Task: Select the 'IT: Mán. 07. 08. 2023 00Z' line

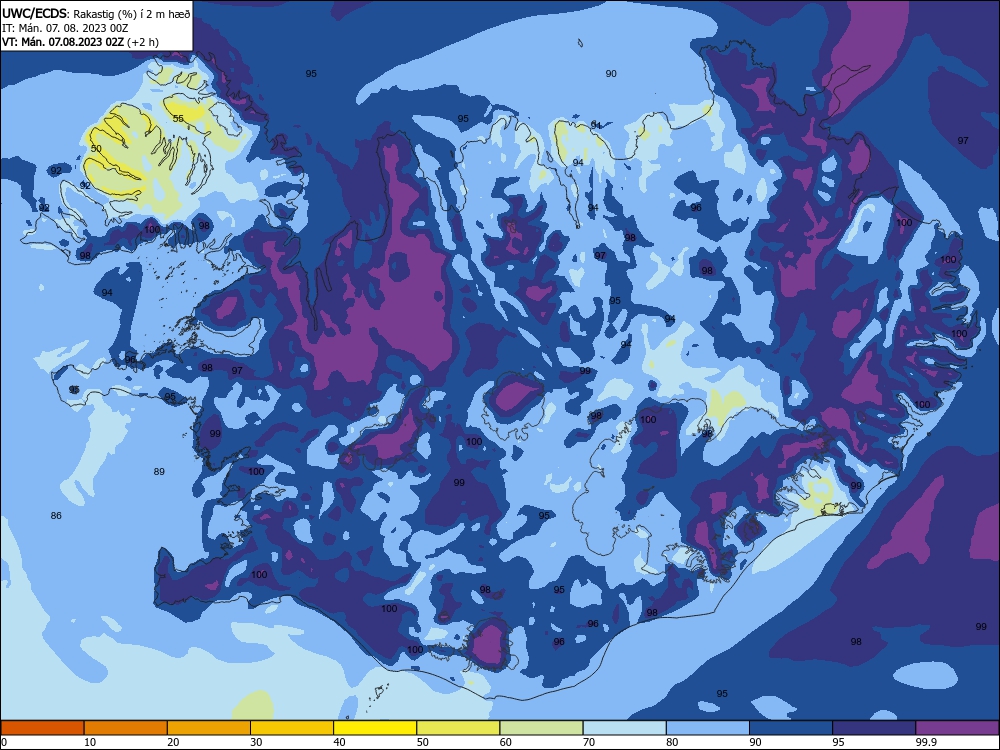Action: (x=65, y=28)
